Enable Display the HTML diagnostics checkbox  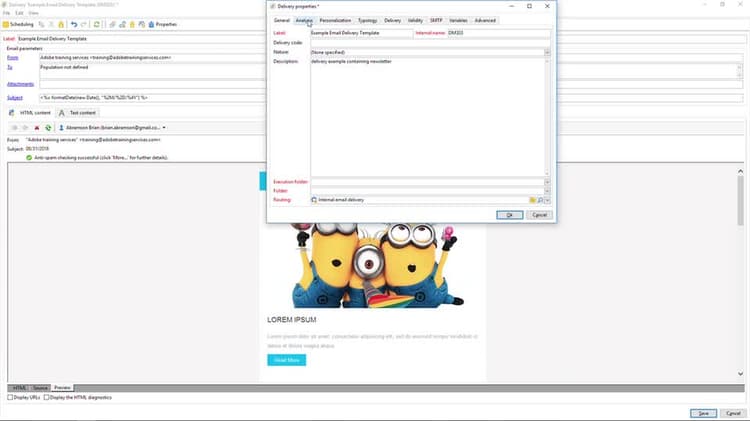[46, 397]
